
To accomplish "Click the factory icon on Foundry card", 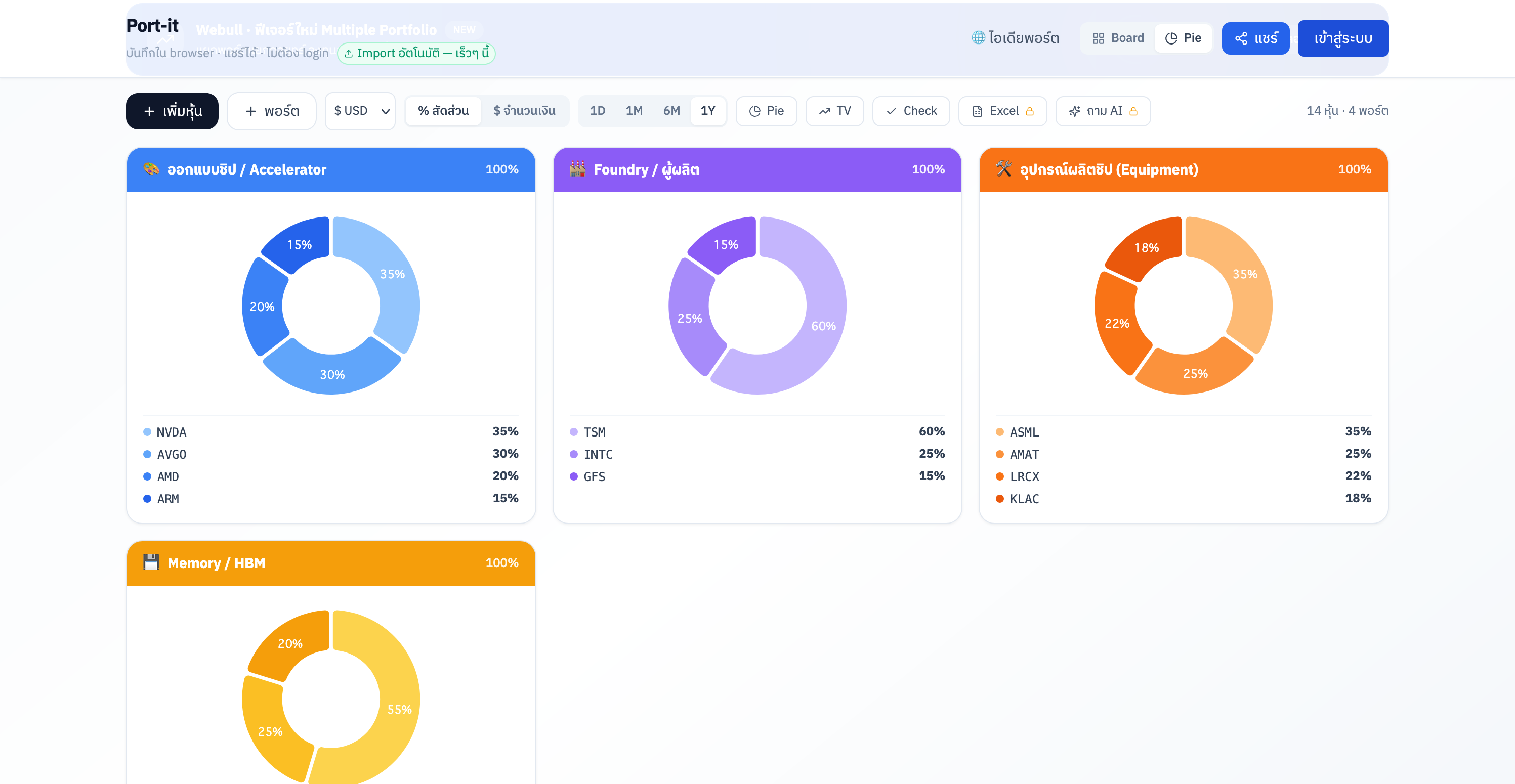I will coord(577,169).
